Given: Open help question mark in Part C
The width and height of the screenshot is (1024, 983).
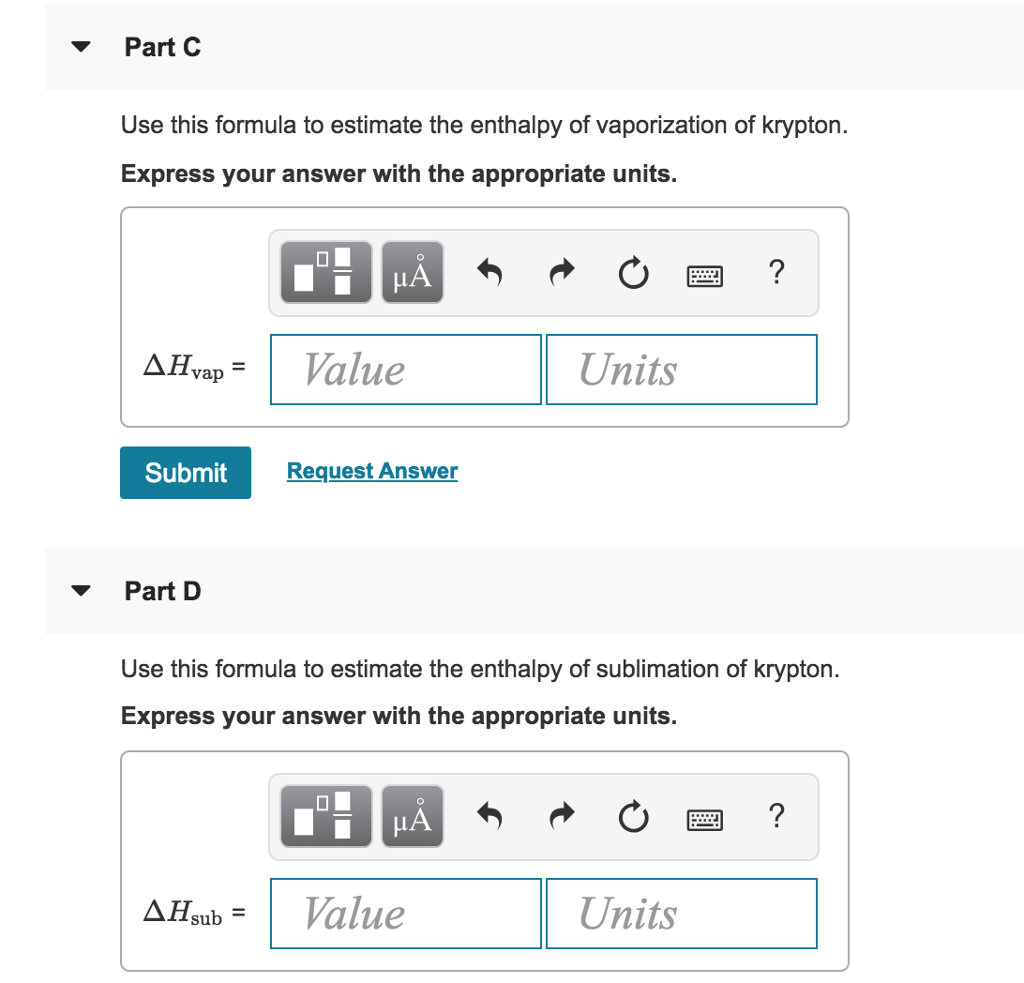Looking at the screenshot, I should pos(776,272).
